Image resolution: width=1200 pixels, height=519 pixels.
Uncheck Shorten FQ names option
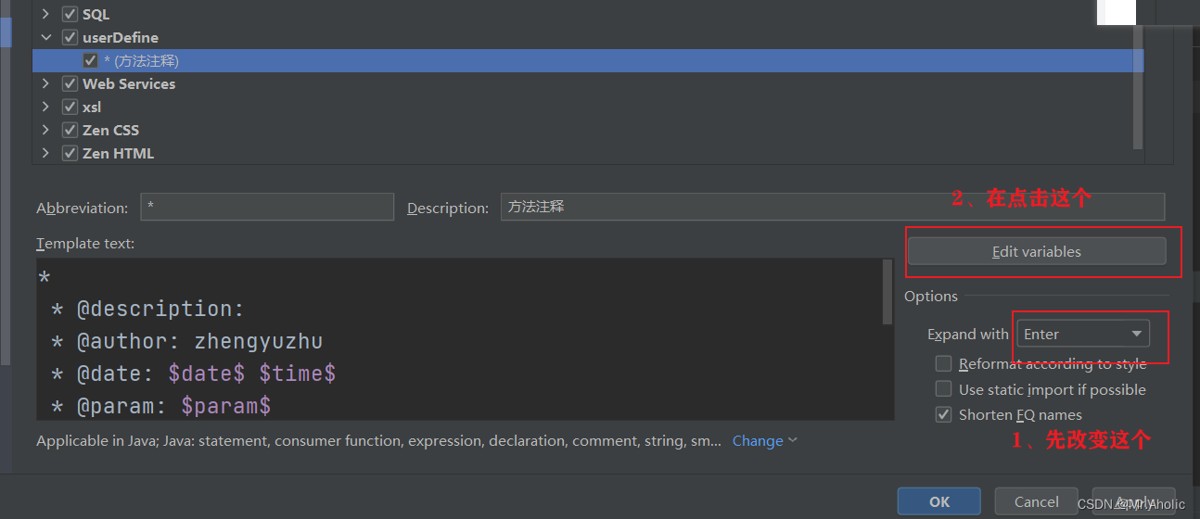pyautogui.click(x=943, y=415)
